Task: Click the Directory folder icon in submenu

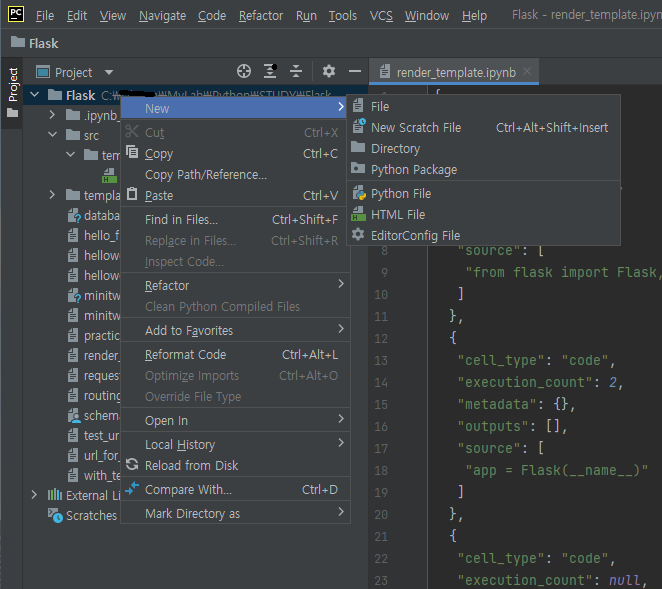Action: (358, 147)
